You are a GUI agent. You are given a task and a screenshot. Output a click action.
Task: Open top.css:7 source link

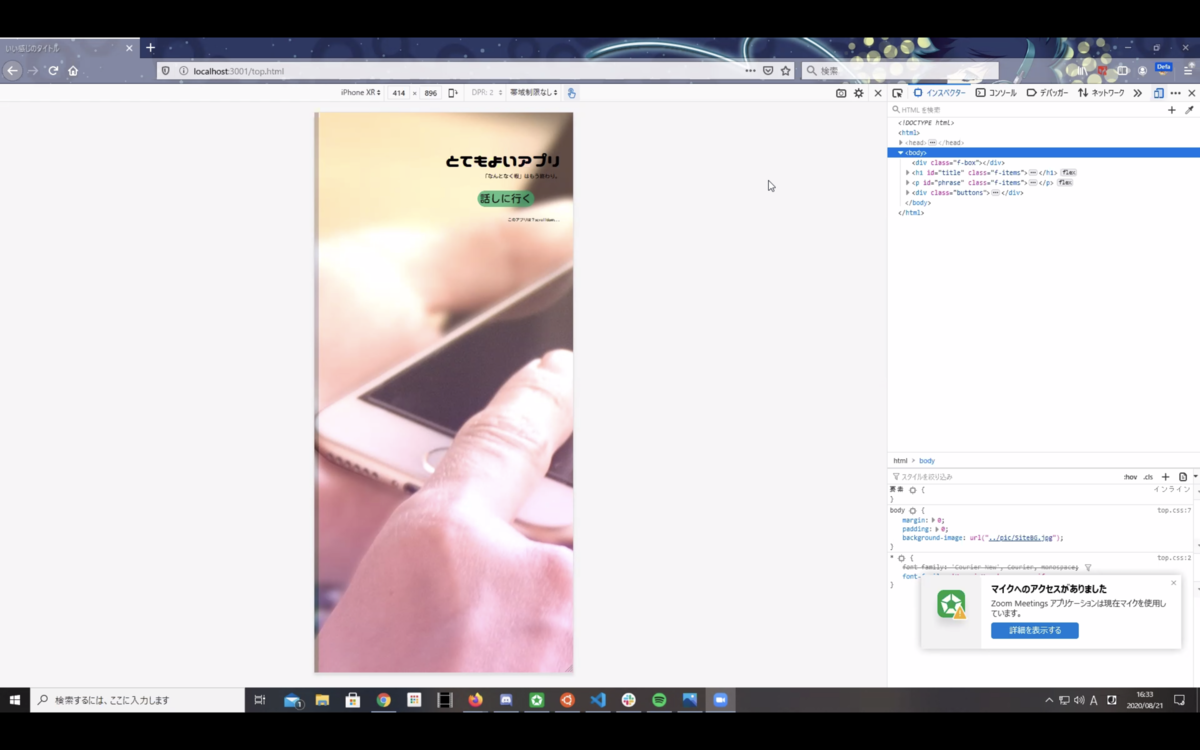pyautogui.click(x=1174, y=511)
